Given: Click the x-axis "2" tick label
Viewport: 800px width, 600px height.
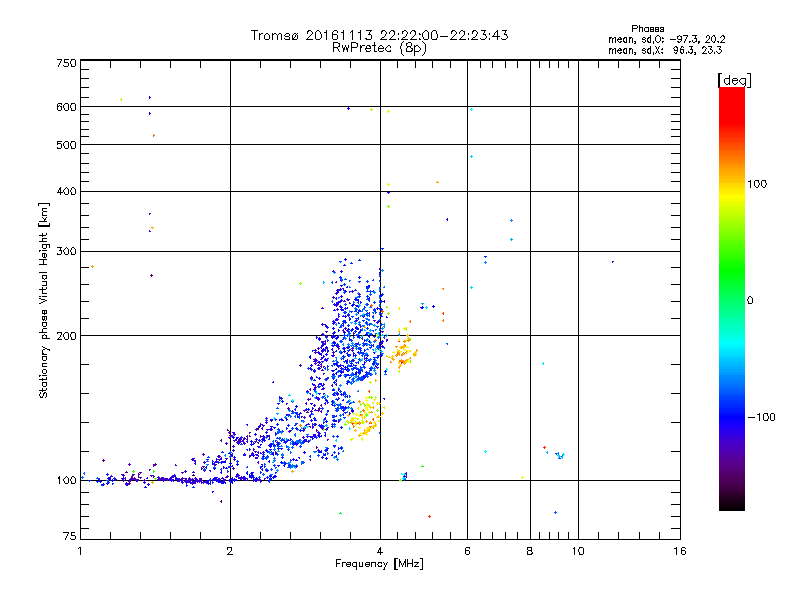Looking at the screenshot, I should point(230,551).
